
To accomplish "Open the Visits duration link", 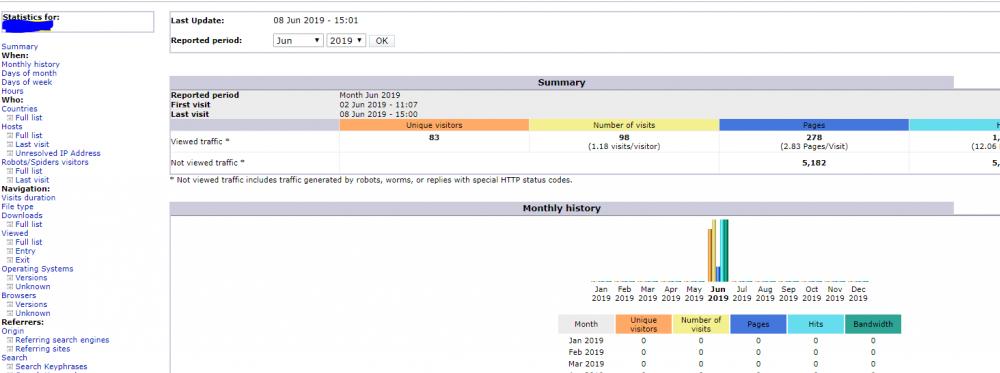I will click(28, 198).
